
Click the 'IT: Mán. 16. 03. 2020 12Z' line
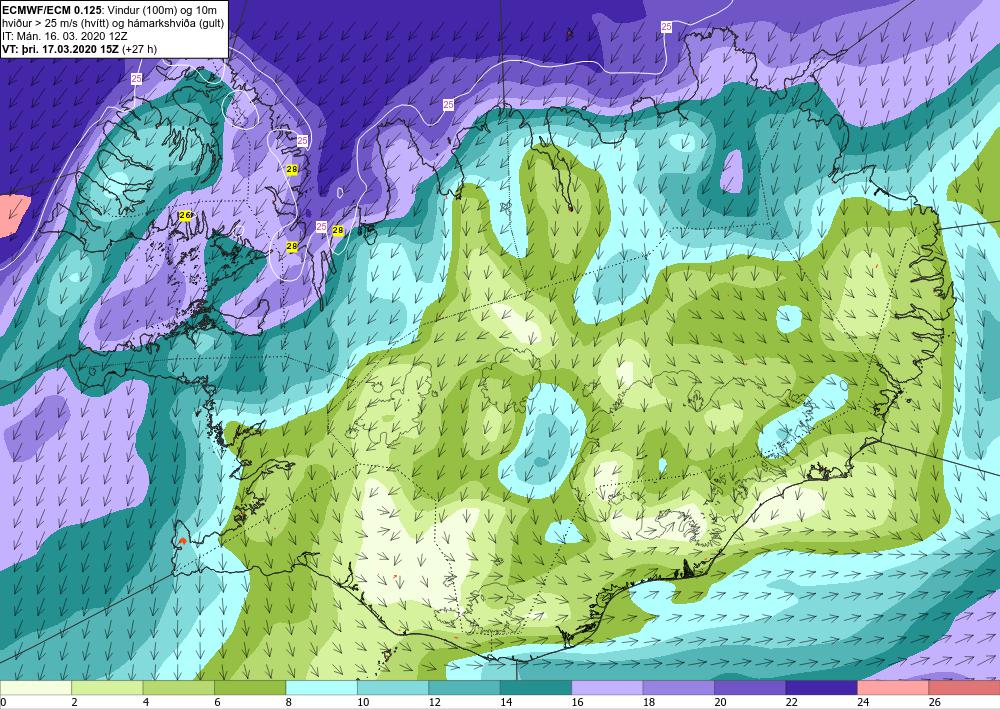(x=64, y=36)
